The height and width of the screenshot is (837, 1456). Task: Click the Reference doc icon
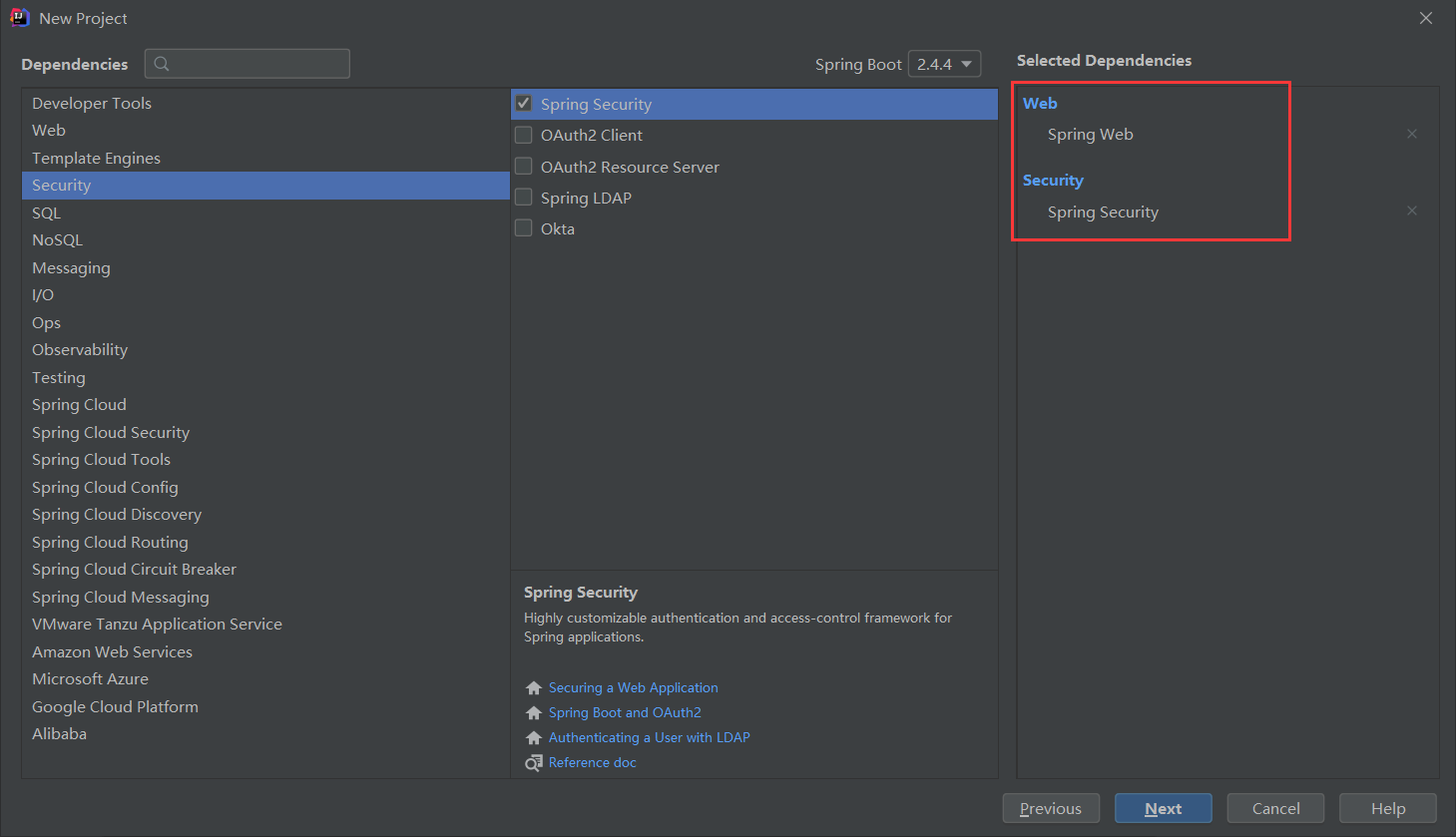coord(534,763)
